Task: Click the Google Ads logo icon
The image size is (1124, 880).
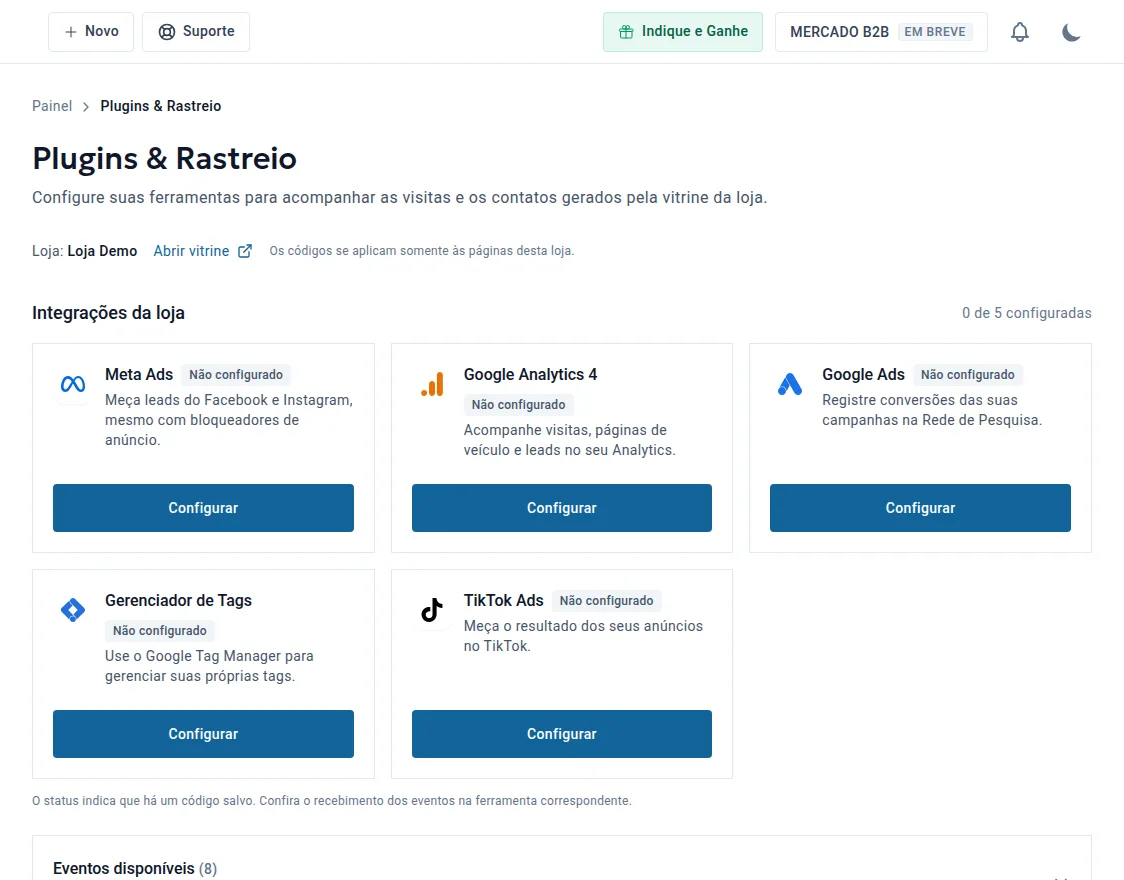Action: [790, 384]
